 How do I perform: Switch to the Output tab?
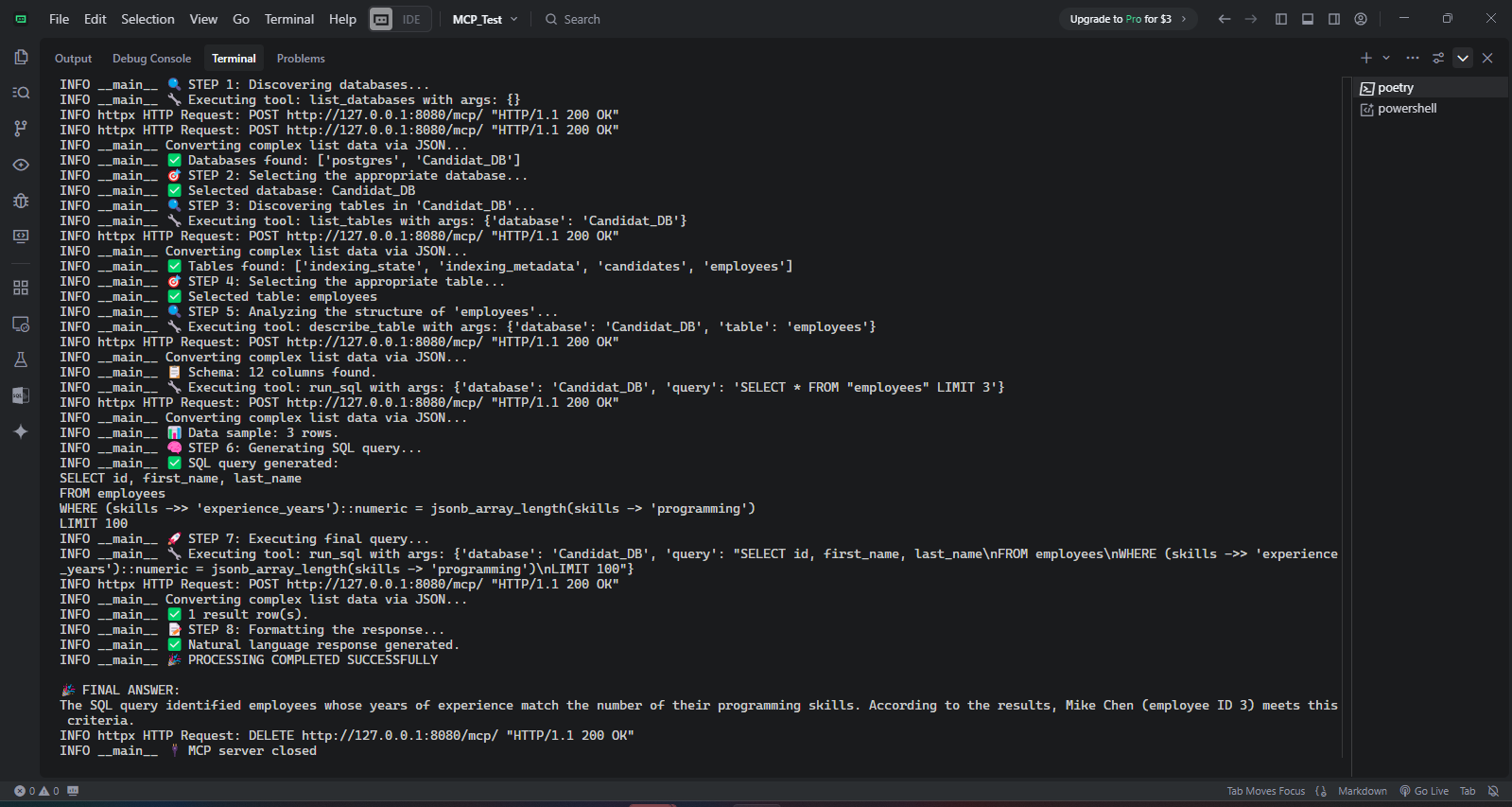(73, 59)
